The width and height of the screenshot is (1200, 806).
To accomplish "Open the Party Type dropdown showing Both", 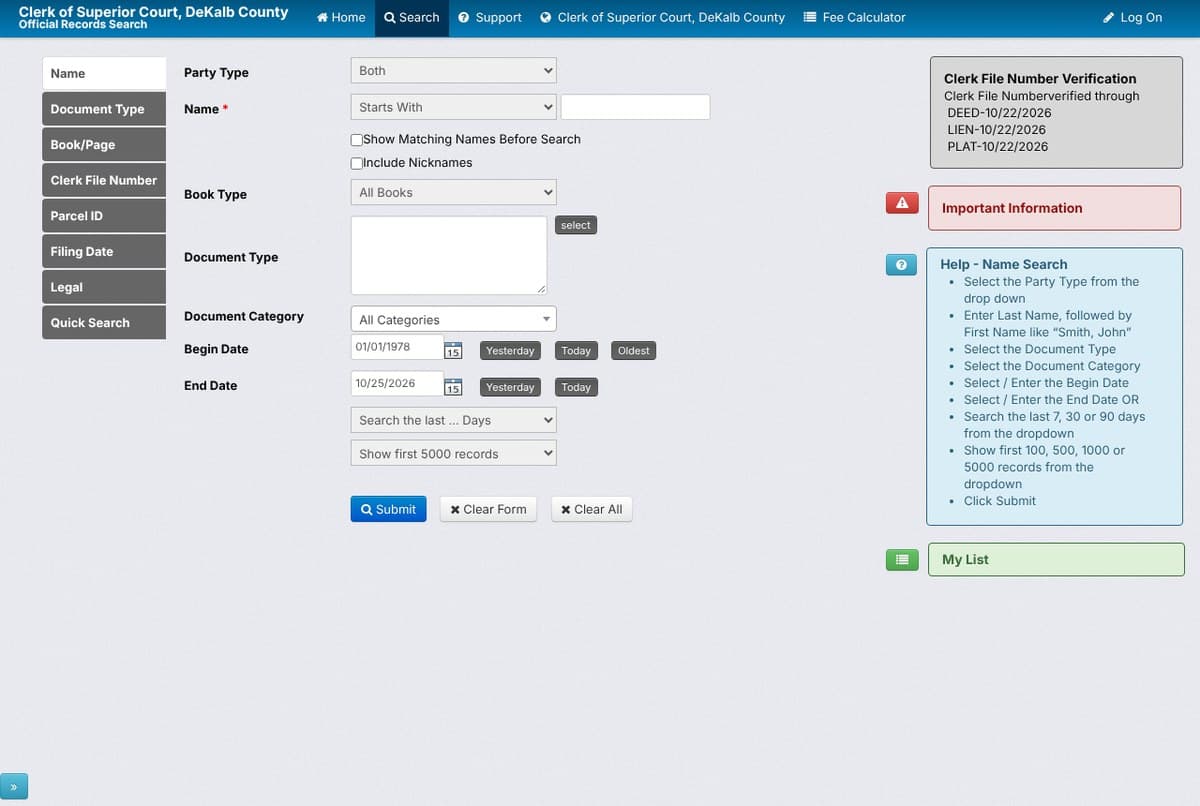I will [x=453, y=71].
